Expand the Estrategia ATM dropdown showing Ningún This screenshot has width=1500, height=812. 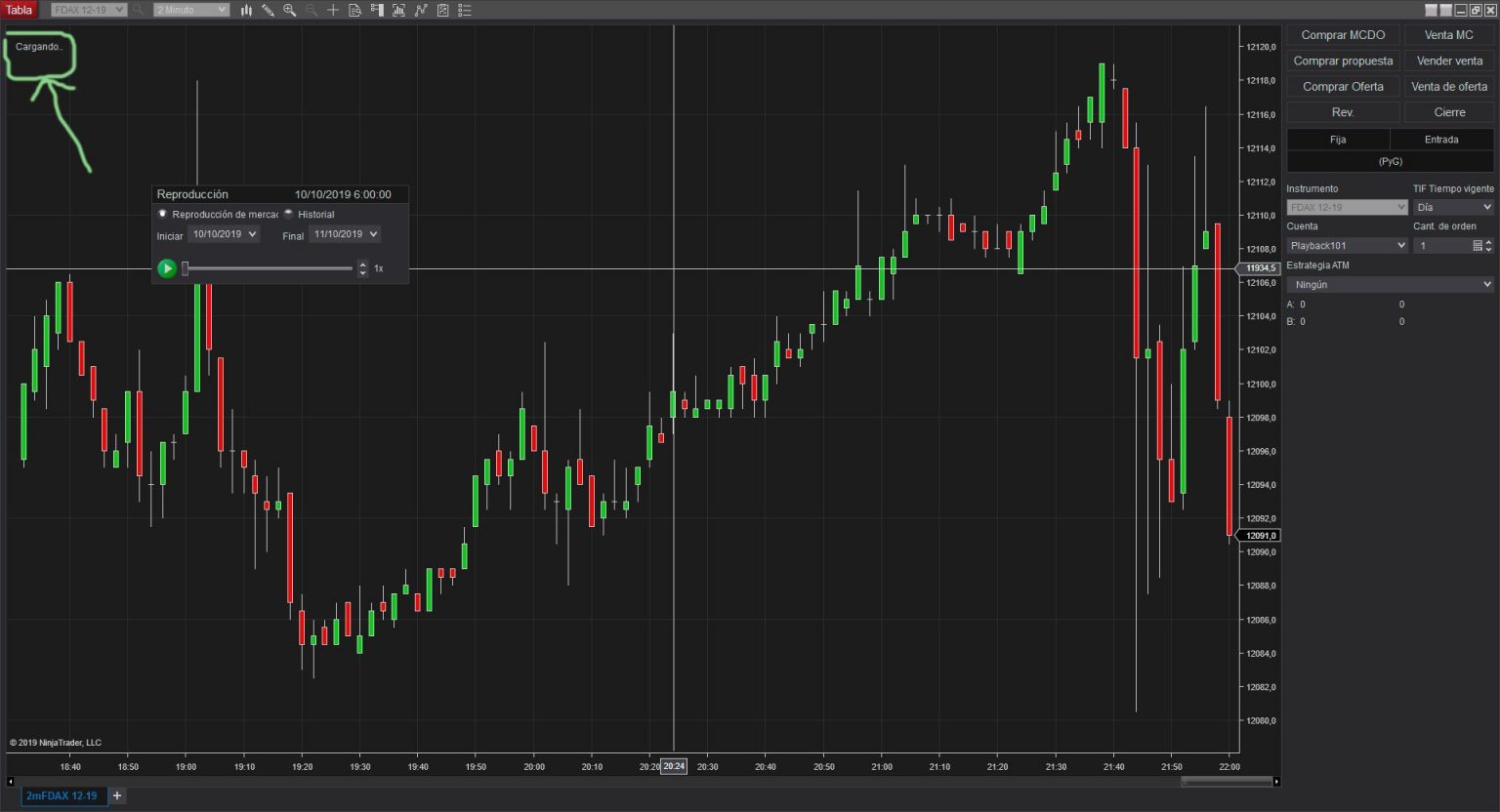click(x=1389, y=284)
